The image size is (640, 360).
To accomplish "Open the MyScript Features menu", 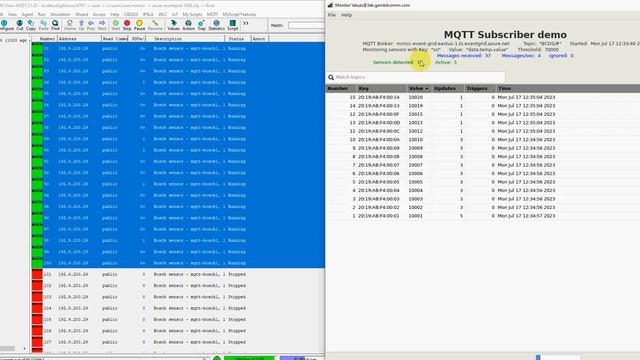I will tap(239, 14).
